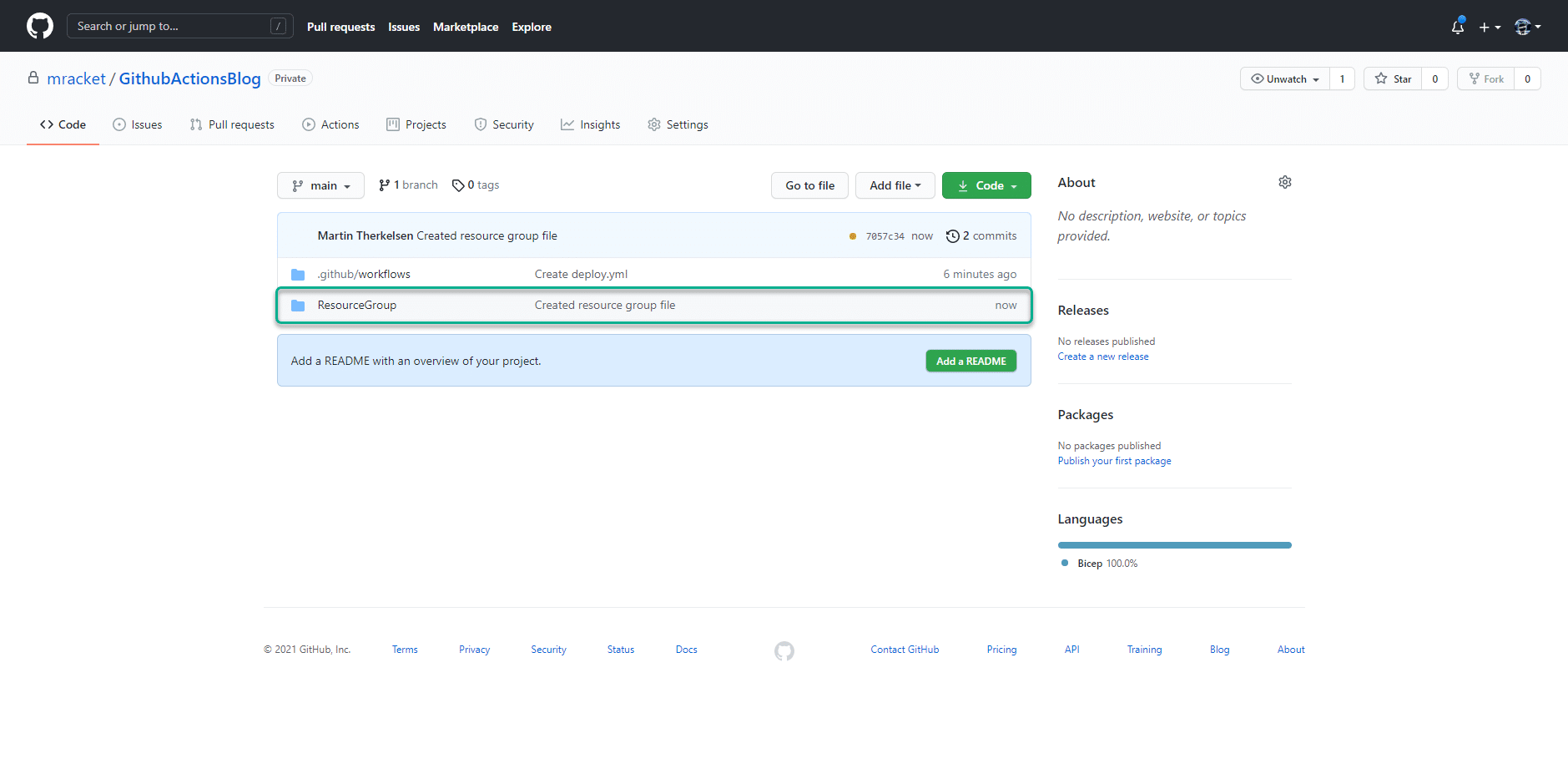Click the ResourceGroup folder icon
Image resolution: width=1568 pixels, height=784 pixels.
298,306
